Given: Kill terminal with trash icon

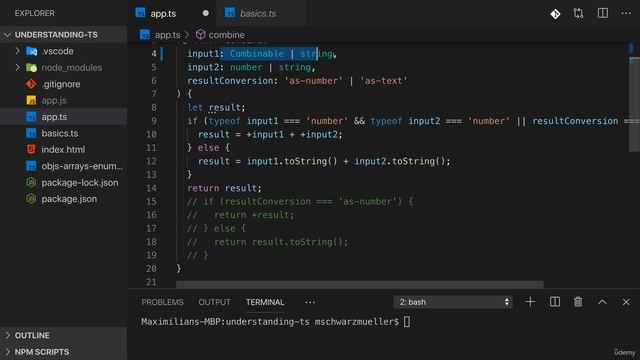Looking at the screenshot, I should coord(578,302).
